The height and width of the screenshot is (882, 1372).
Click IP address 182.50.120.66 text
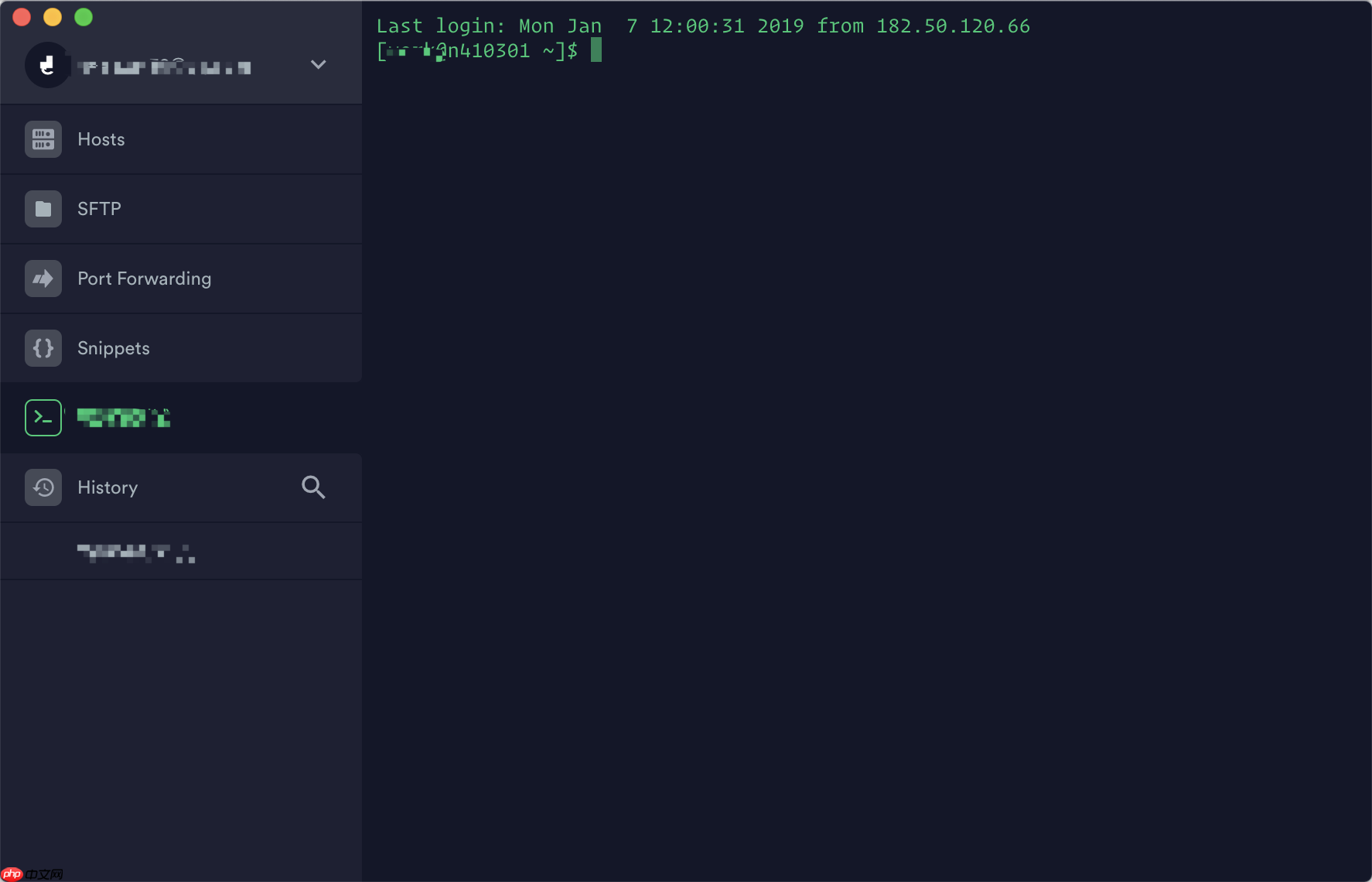[953, 26]
